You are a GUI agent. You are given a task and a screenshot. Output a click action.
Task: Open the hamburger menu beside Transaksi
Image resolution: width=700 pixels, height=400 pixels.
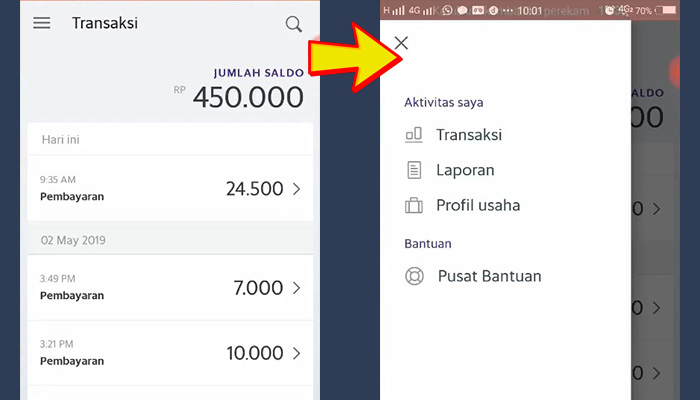tap(42, 23)
